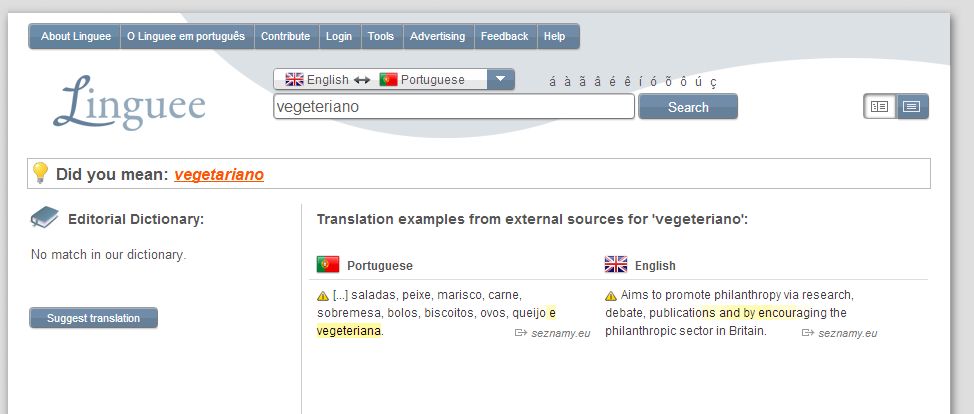The image size is (974, 414).
Task: Click the lightbulb suggestion icon
Action: pyautogui.click(x=40, y=173)
